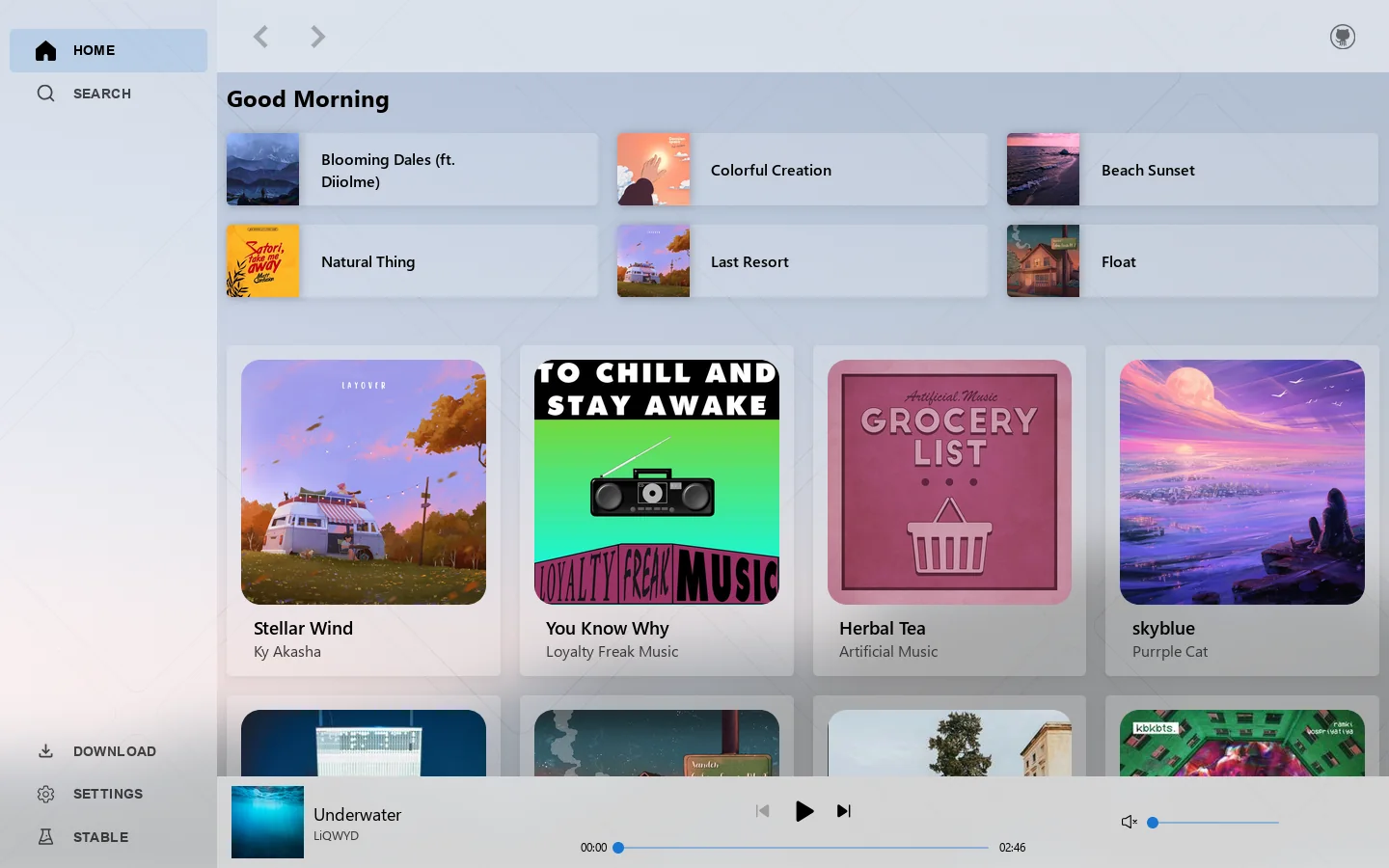
Task: Select the Natural Thing tile
Action: tap(412, 261)
